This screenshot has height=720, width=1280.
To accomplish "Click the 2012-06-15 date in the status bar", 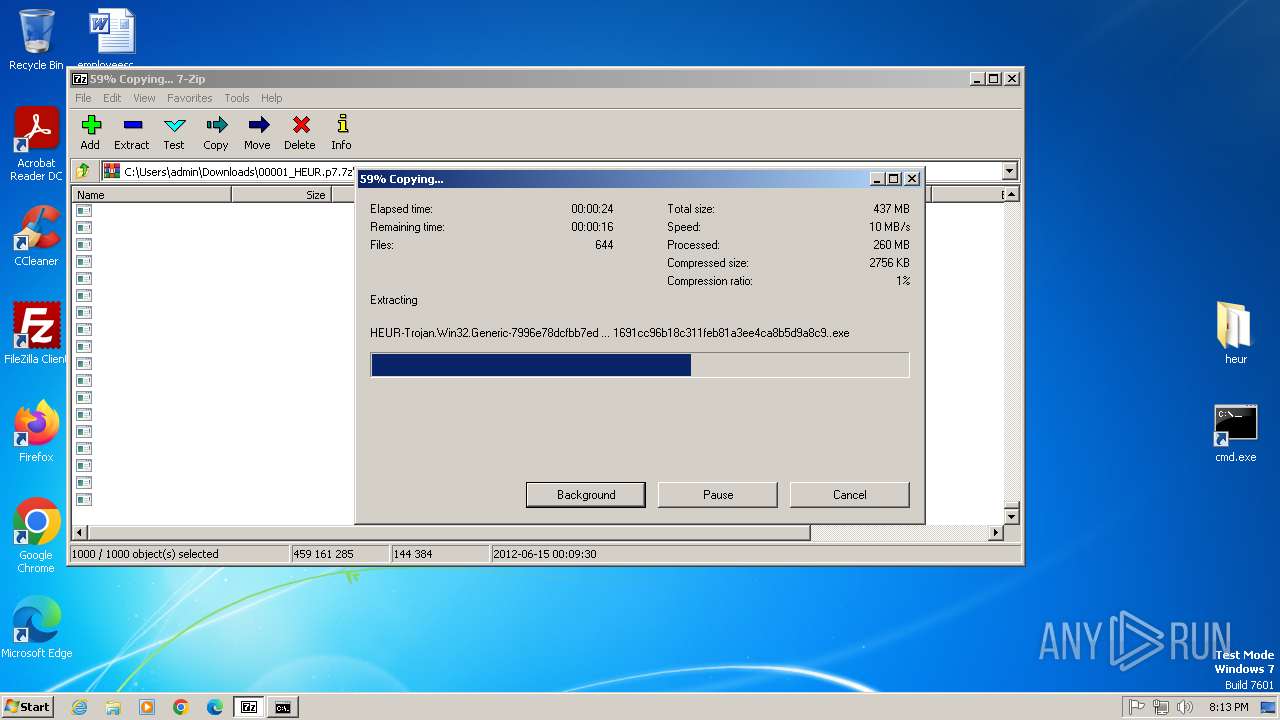I will pyautogui.click(x=545, y=554).
